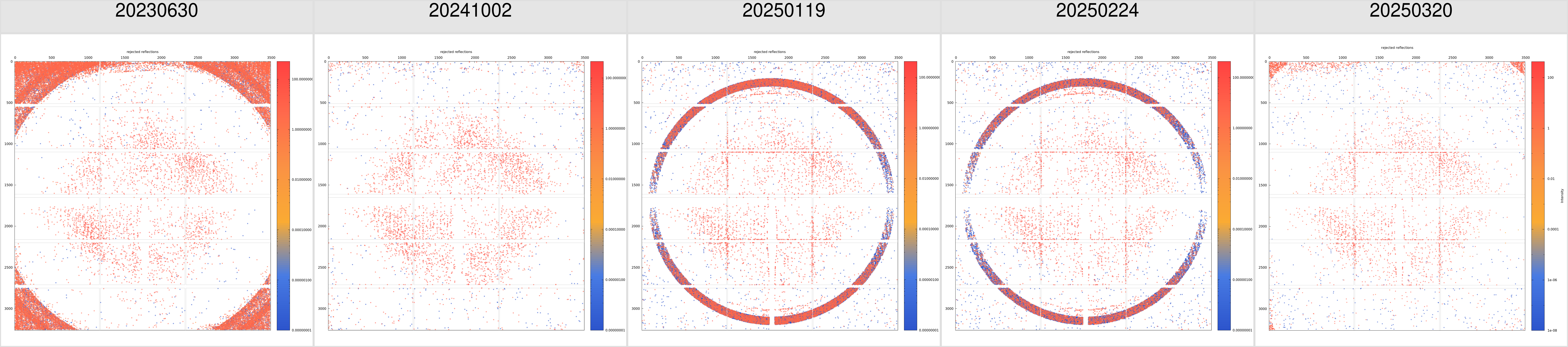Click 'rejected reflections' title in 20250320 panel
The width and height of the screenshot is (1568, 347).
pyautogui.click(x=1397, y=48)
